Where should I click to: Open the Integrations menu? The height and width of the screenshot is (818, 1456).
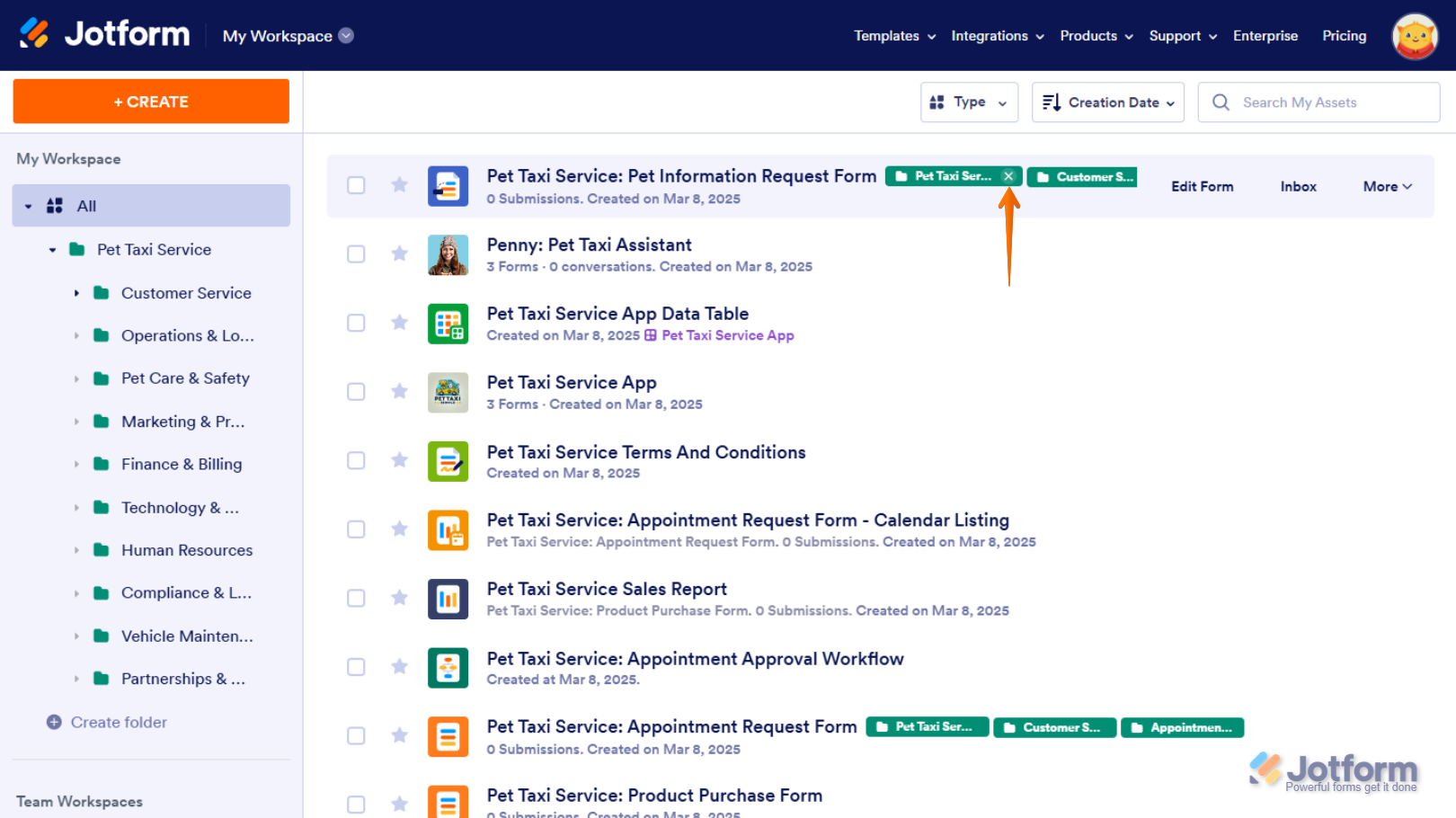[998, 36]
